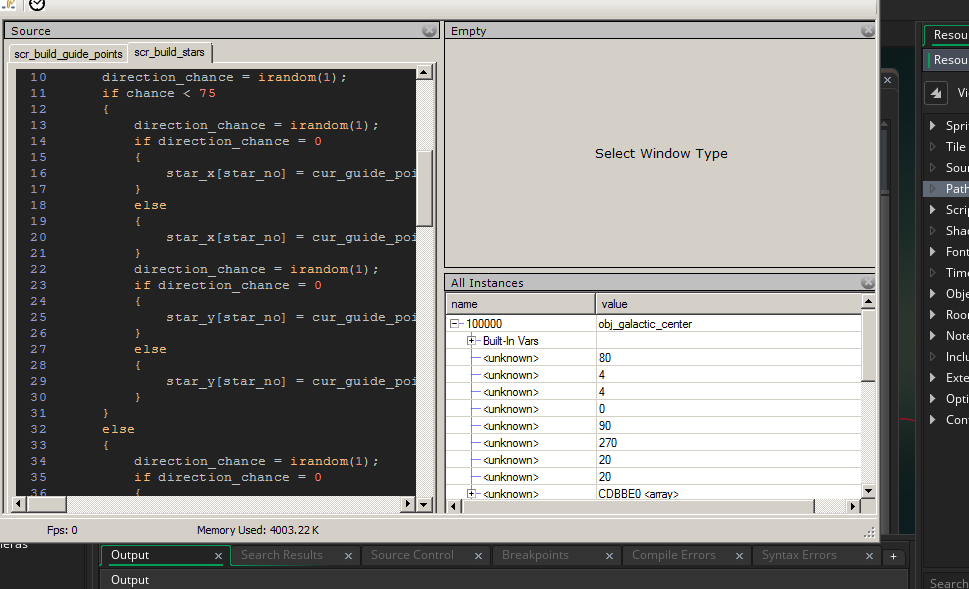Close the Empty window with its X icon
This screenshot has height=589, width=969.
pyautogui.click(x=886, y=79)
